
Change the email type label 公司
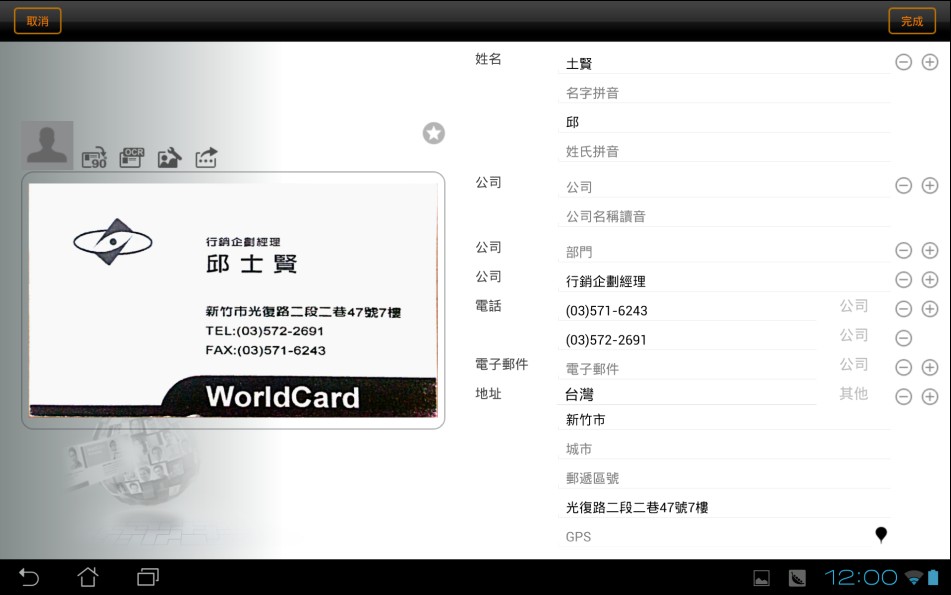point(853,365)
